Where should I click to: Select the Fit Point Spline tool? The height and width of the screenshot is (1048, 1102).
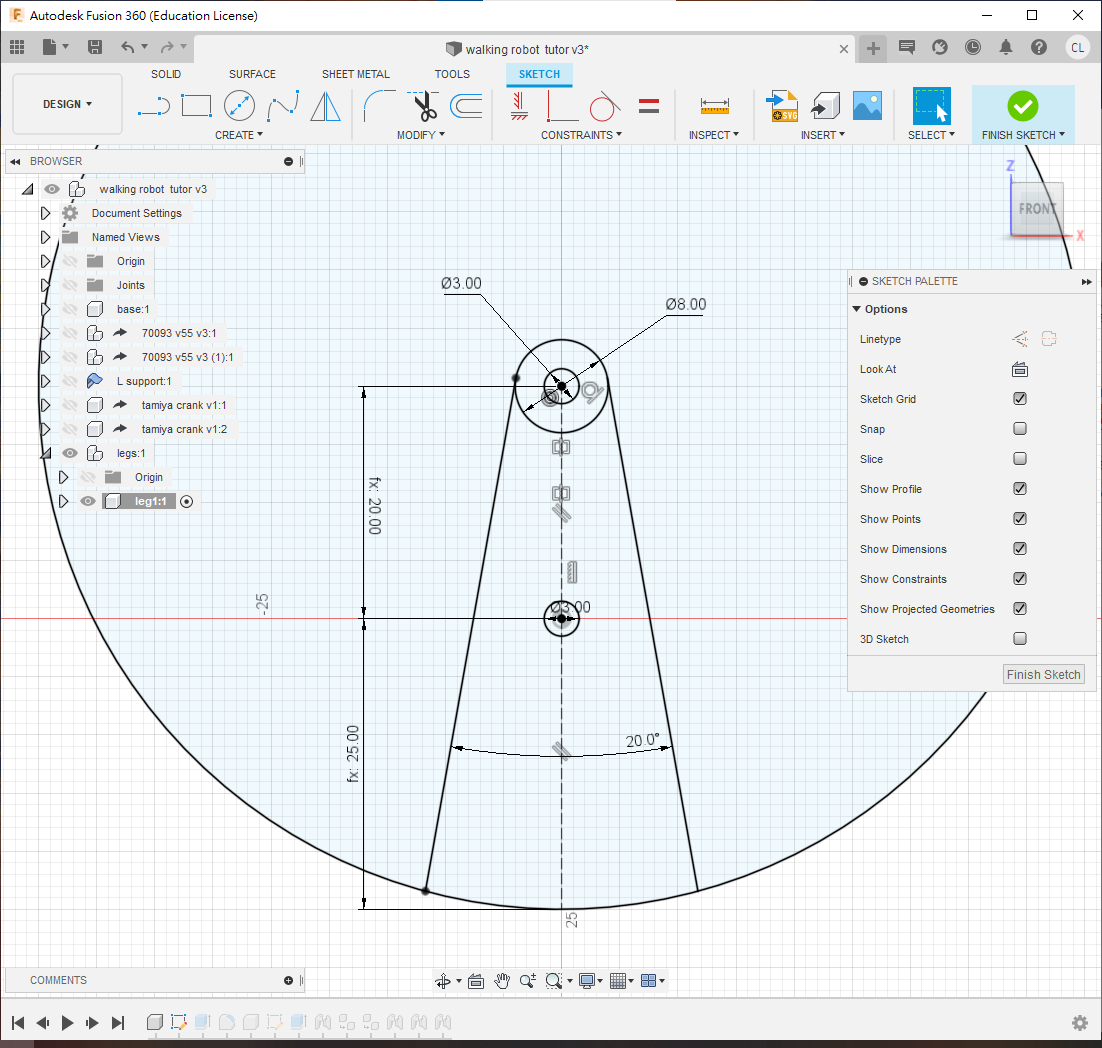[283, 105]
